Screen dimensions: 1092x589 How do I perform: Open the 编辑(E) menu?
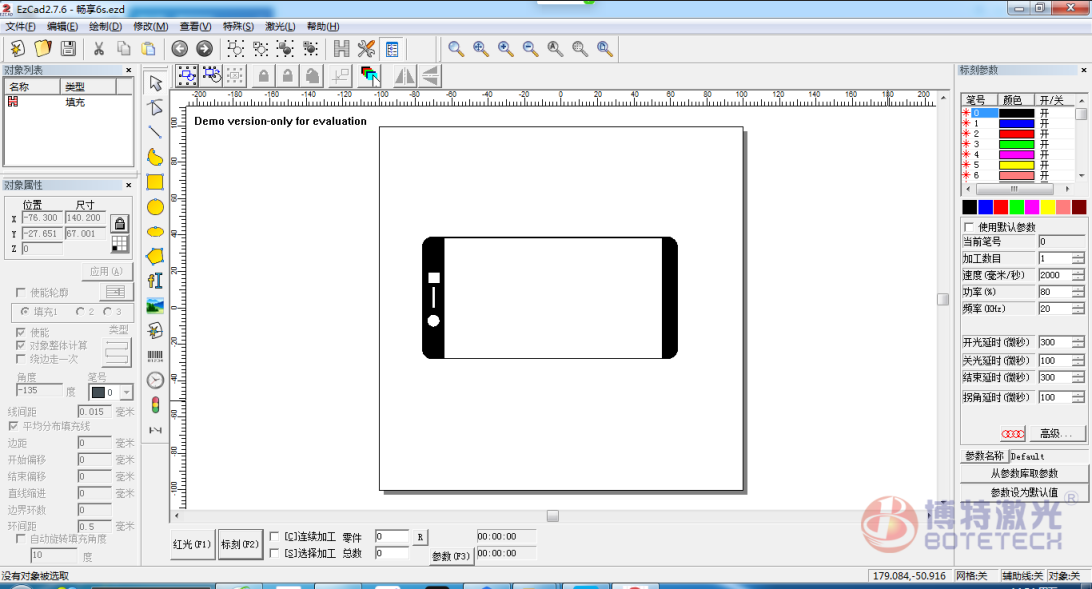(x=63, y=26)
